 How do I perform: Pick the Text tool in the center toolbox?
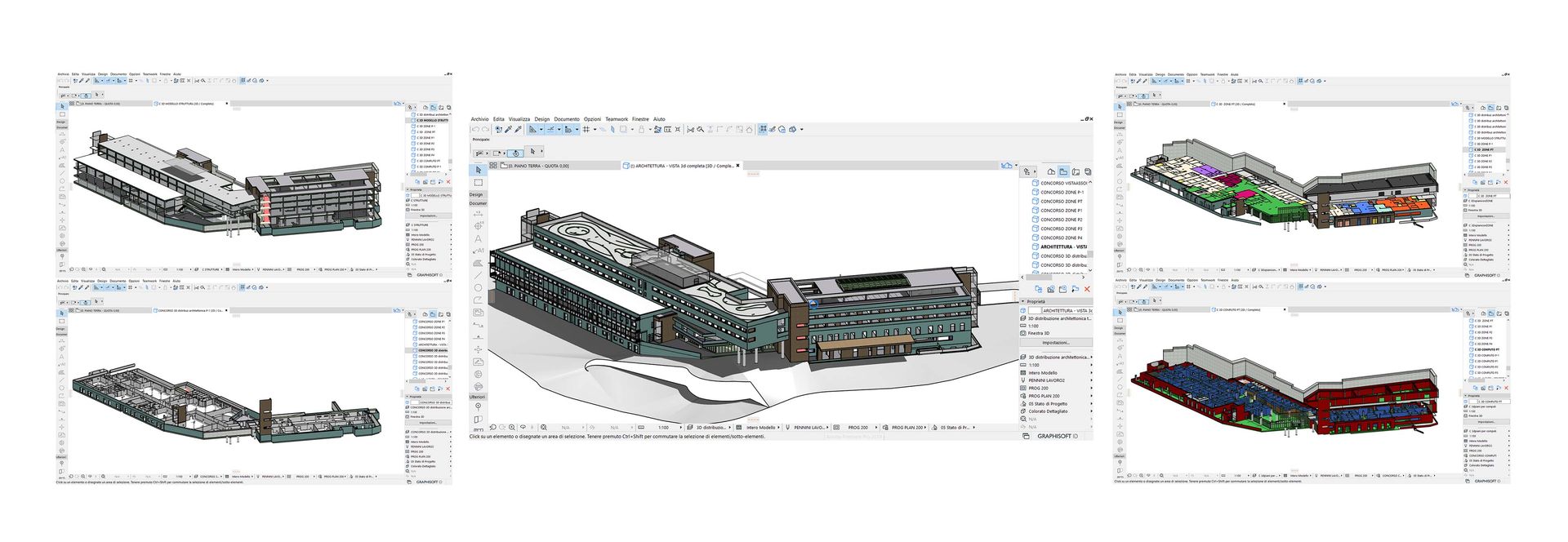(x=478, y=238)
